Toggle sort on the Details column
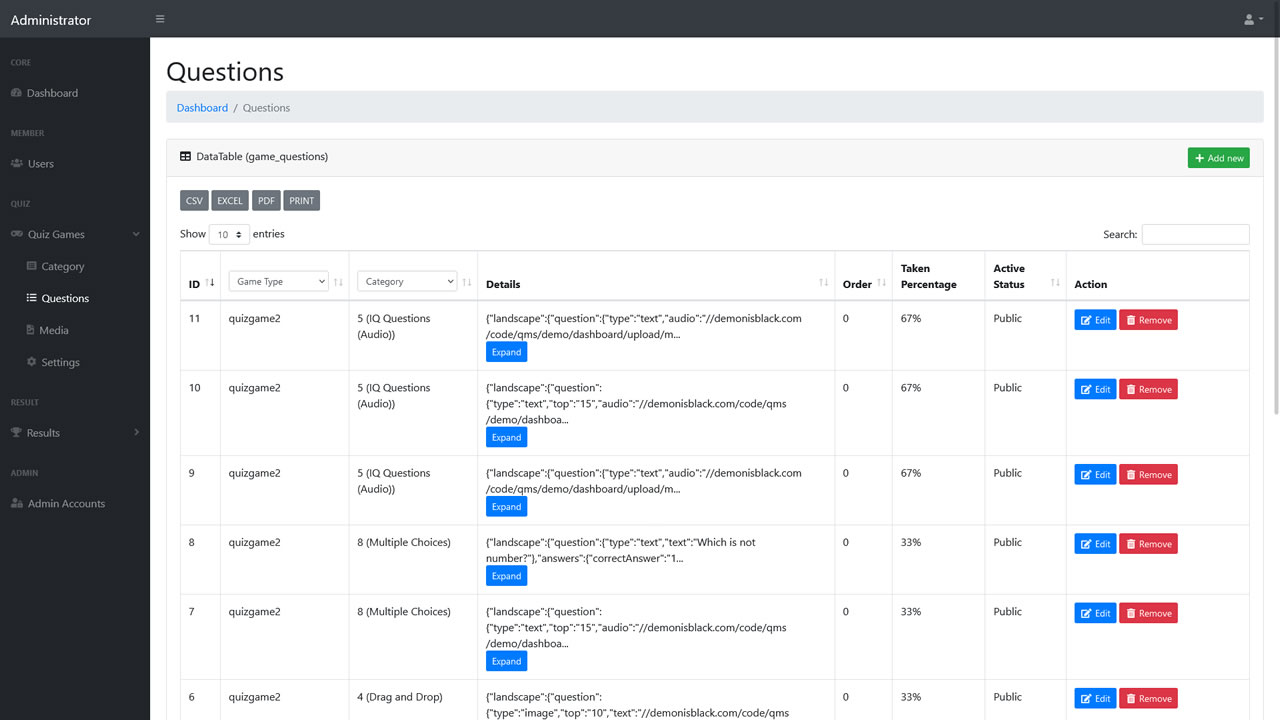The width and height of the screenshot is (1280, 720). pyautogui.click(x=823, y=283)
